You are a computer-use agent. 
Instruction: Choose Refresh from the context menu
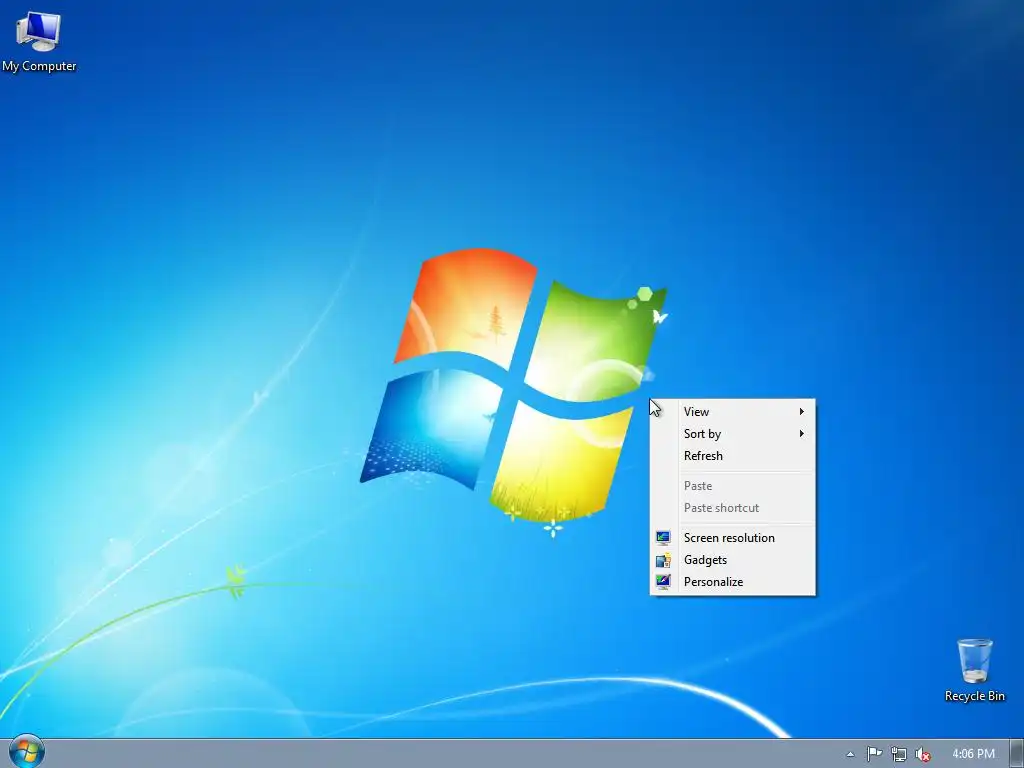click(x=732, y=456)
